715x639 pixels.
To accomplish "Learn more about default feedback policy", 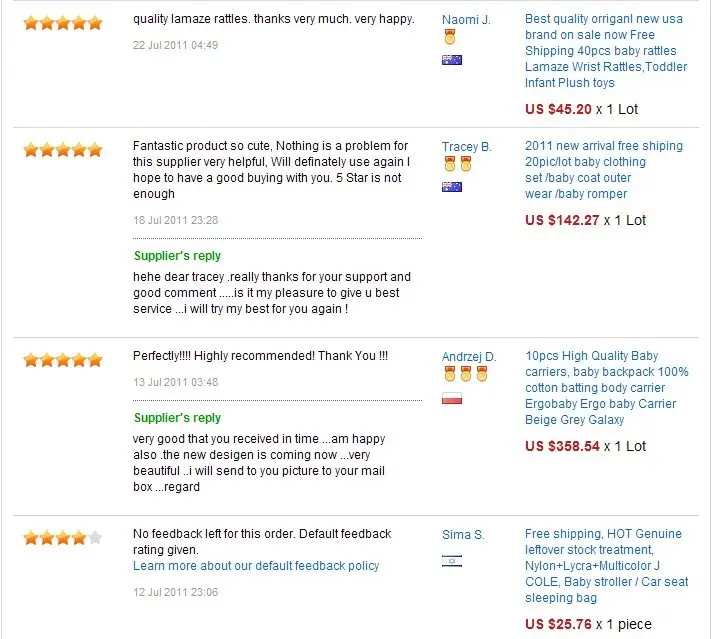I will coord(256,566).
